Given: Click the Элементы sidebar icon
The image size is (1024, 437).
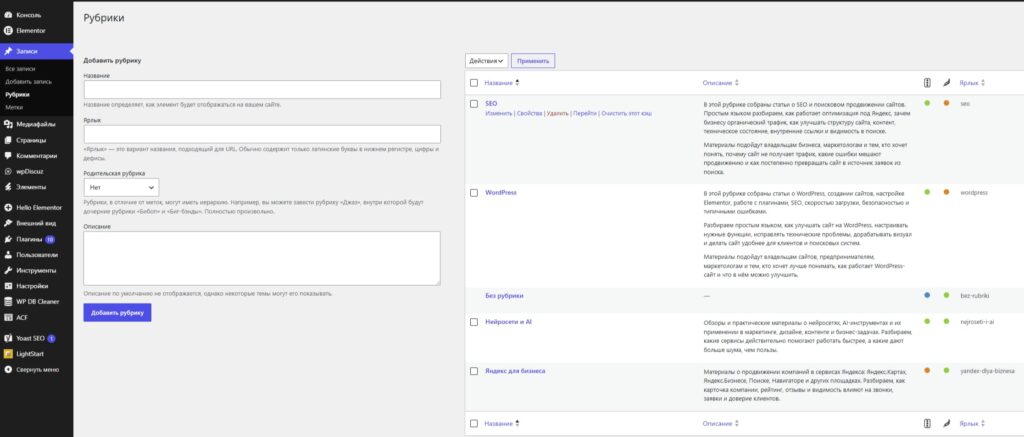Looking at the screenshot, I should coord(8,187).
